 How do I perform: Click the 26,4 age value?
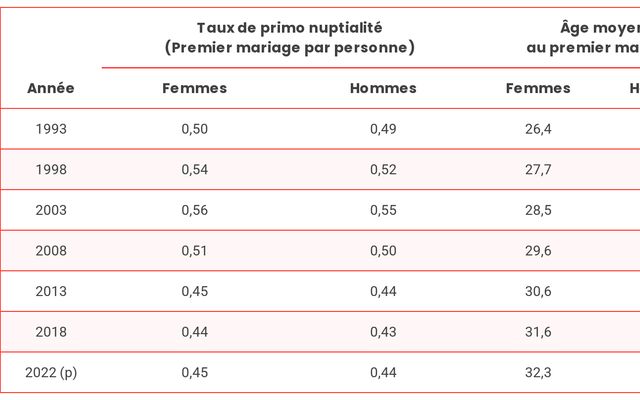[538, 129]
